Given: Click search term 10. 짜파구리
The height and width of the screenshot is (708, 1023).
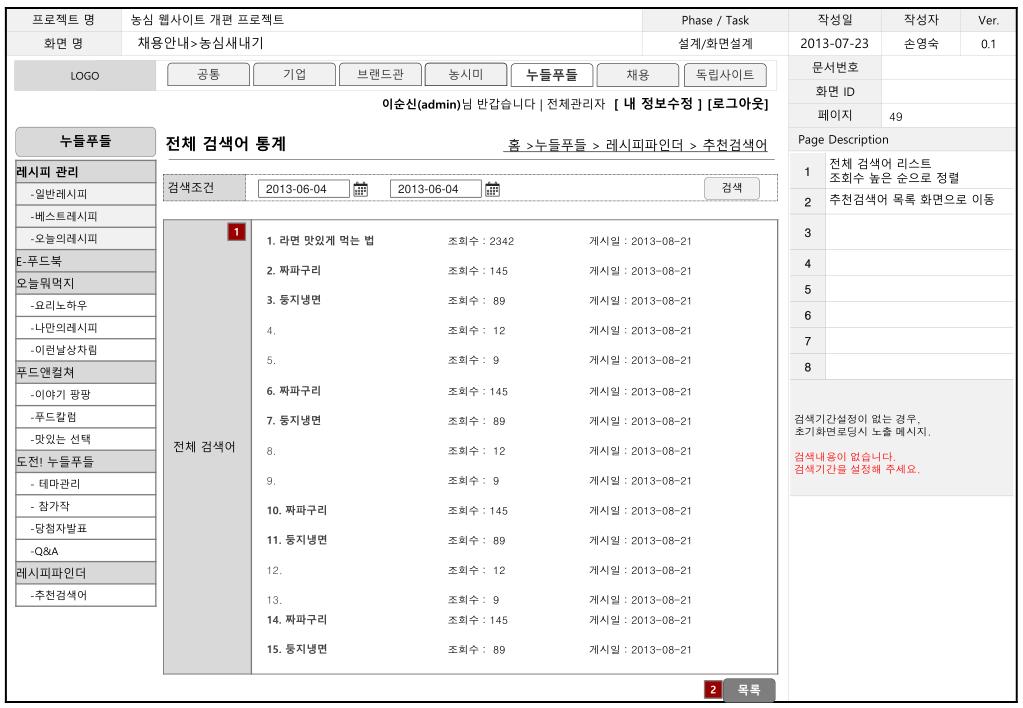Looking at the screenshot, I should click(296, 510).
